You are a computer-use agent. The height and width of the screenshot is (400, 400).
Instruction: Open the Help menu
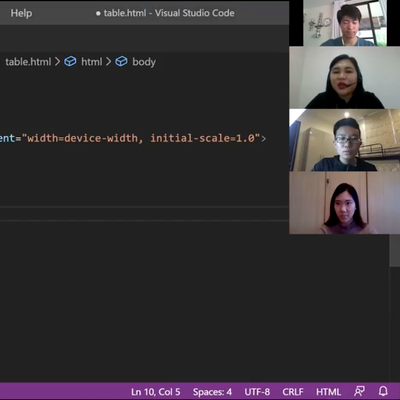click(x=21, y=13)
